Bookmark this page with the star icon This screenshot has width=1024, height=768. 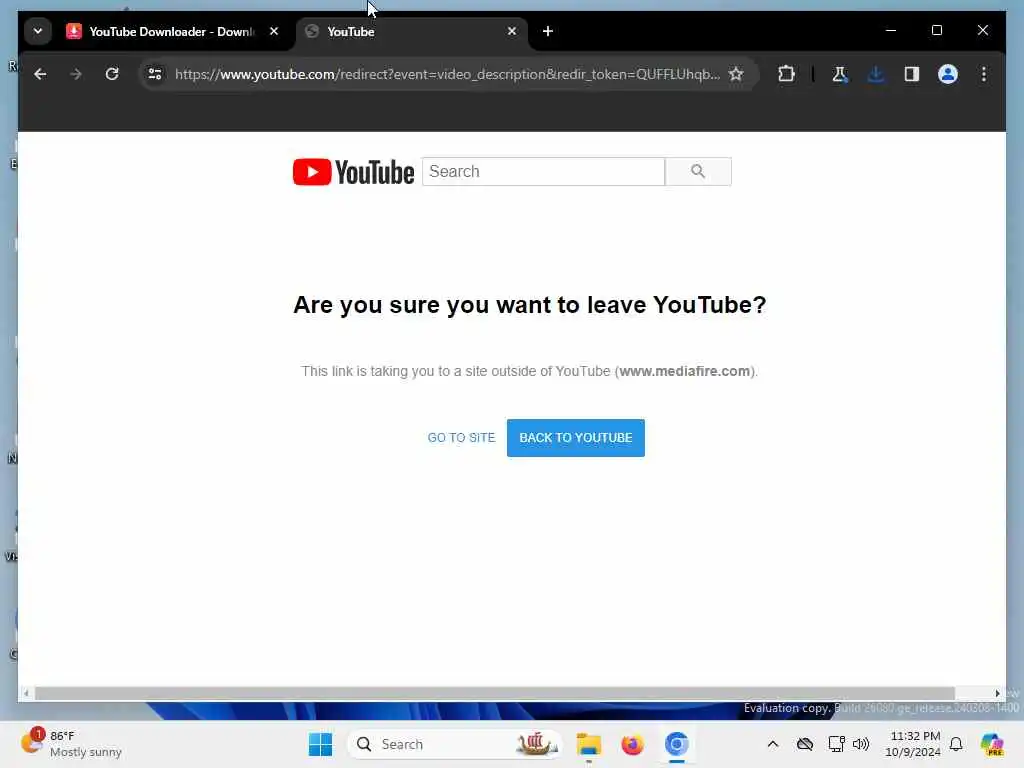click(x=736, y=74)
